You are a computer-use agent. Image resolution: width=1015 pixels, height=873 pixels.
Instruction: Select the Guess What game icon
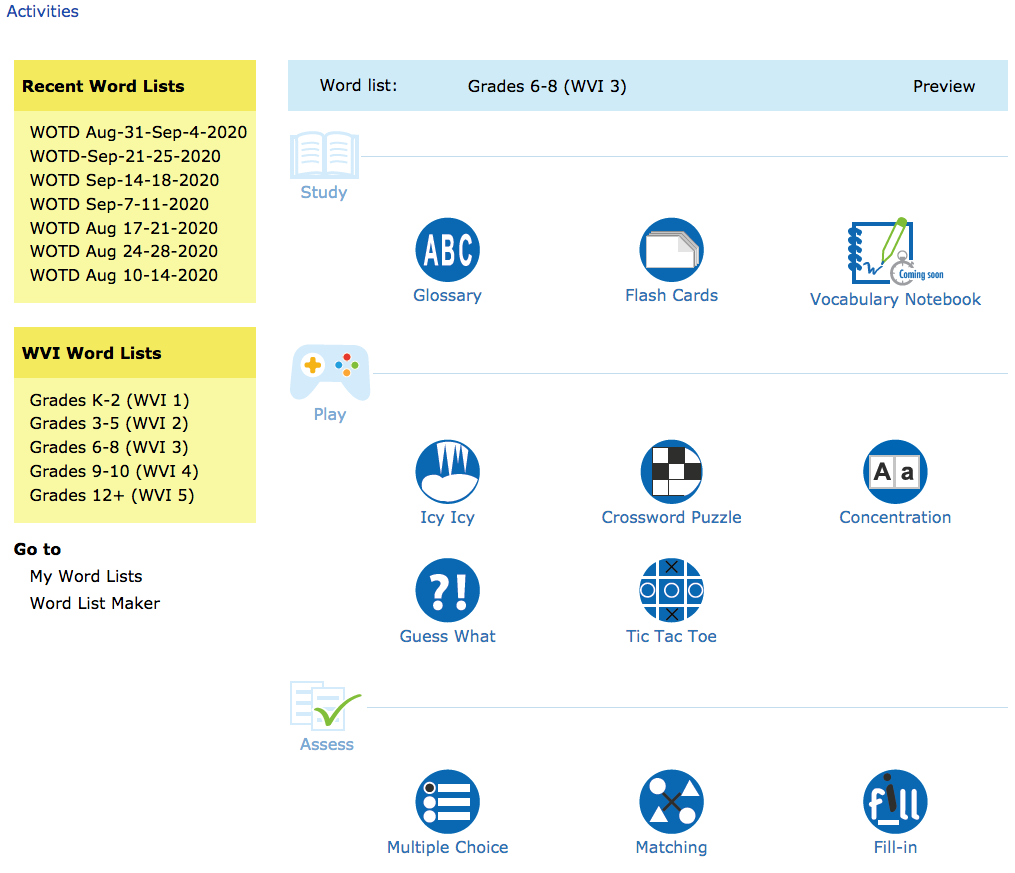point(447,591)
